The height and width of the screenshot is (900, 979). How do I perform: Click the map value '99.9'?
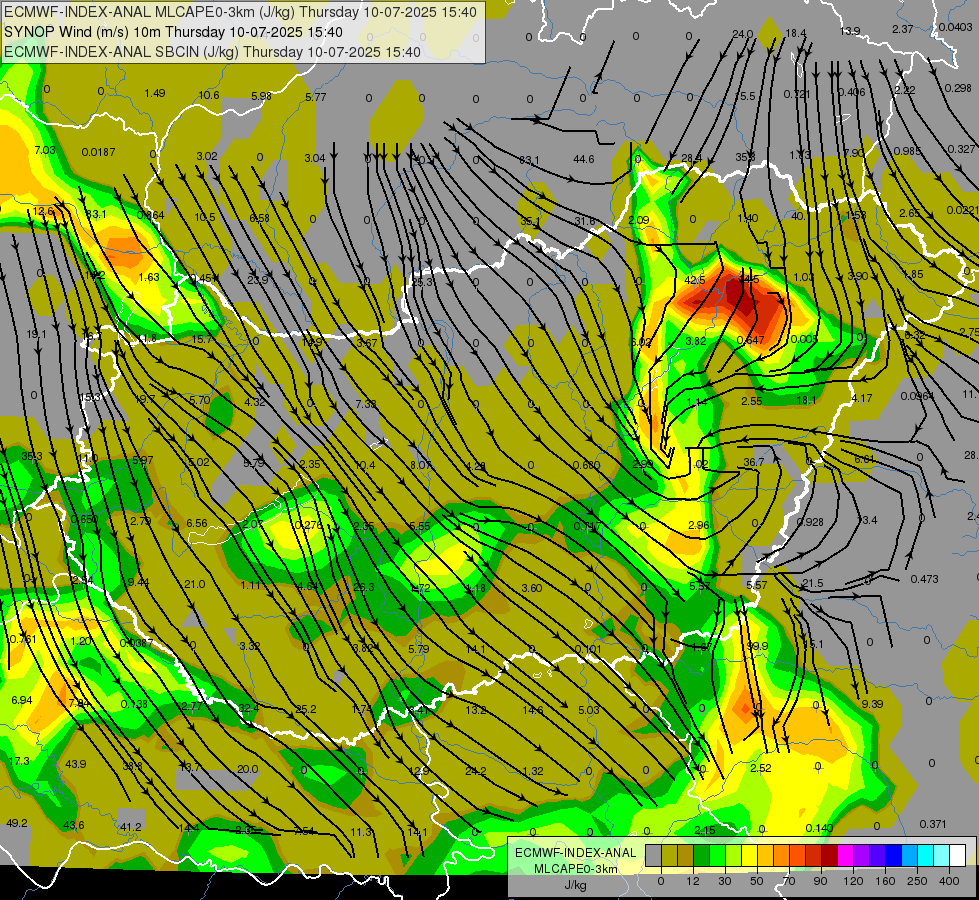757,646
